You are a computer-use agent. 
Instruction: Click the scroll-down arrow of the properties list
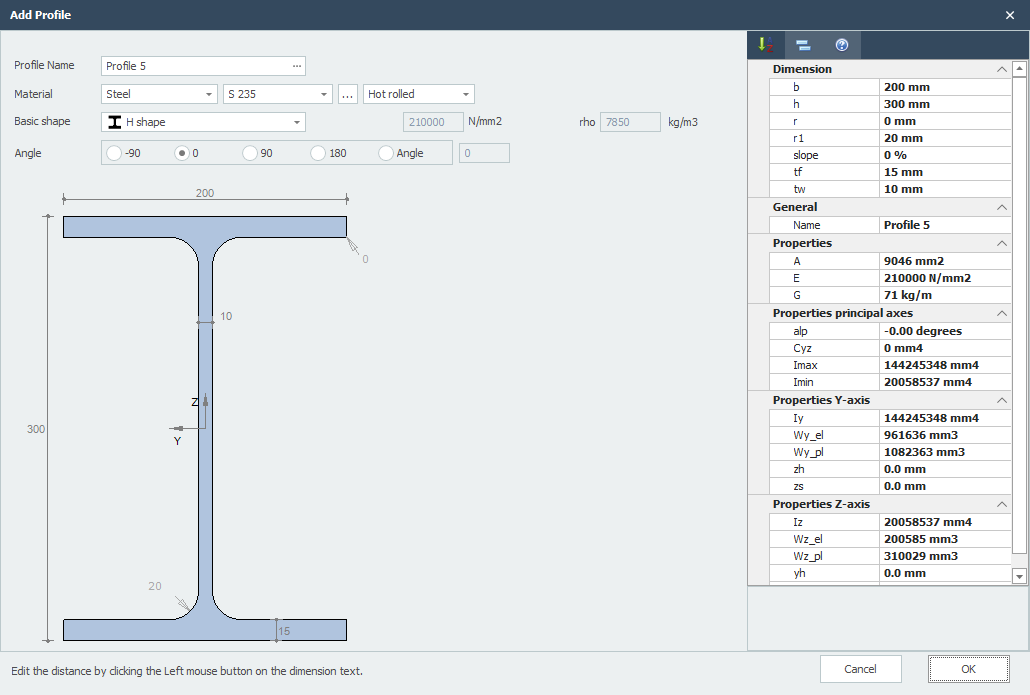pos(1019,576)
